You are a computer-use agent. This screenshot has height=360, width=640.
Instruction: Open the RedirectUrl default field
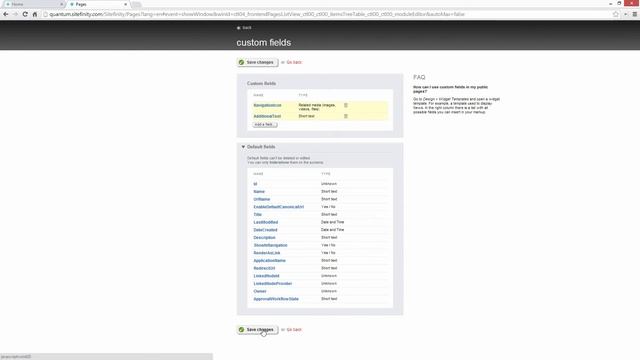tap(264, 268)
